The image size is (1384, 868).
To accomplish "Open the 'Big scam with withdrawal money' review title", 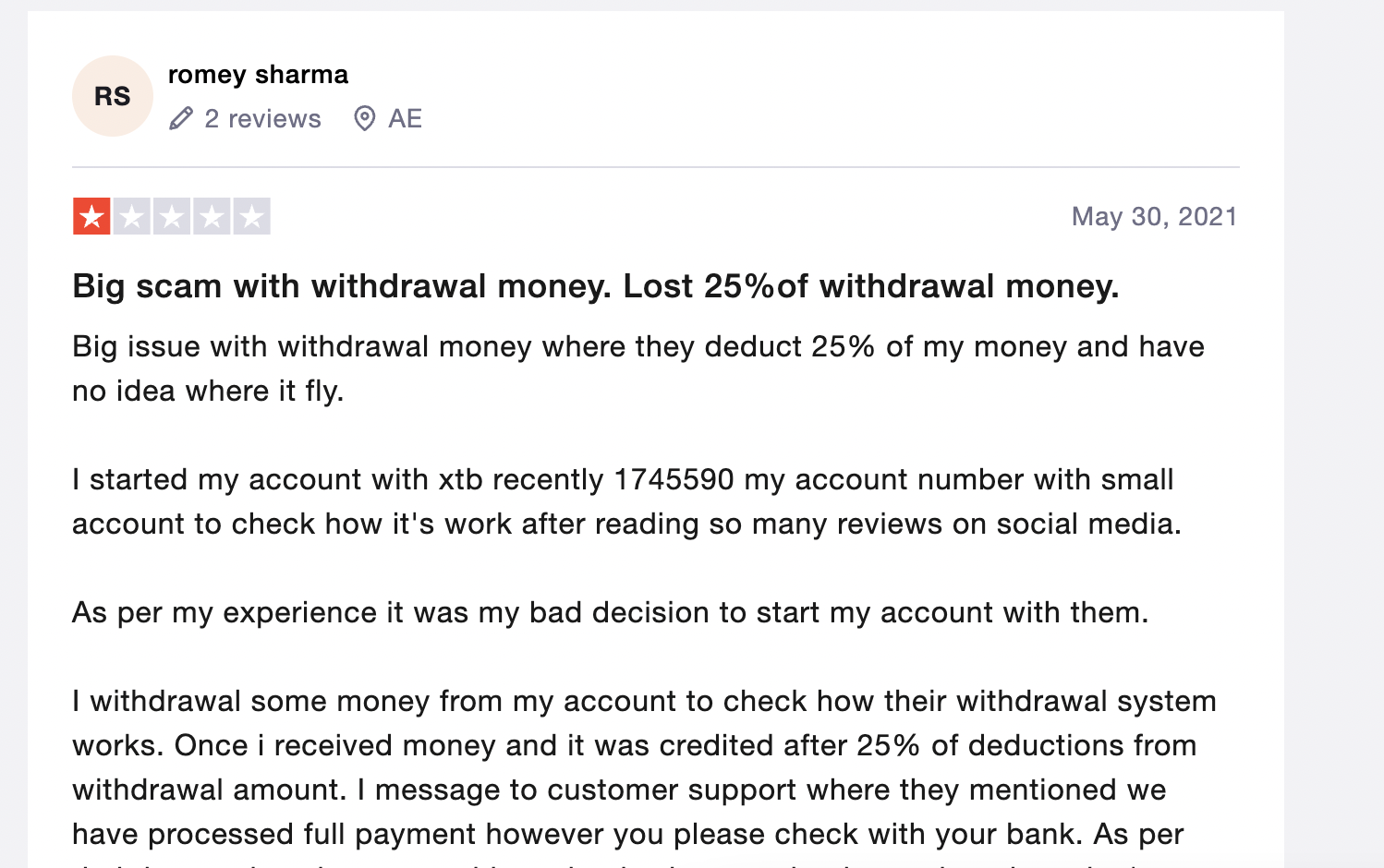I will 596,286.
